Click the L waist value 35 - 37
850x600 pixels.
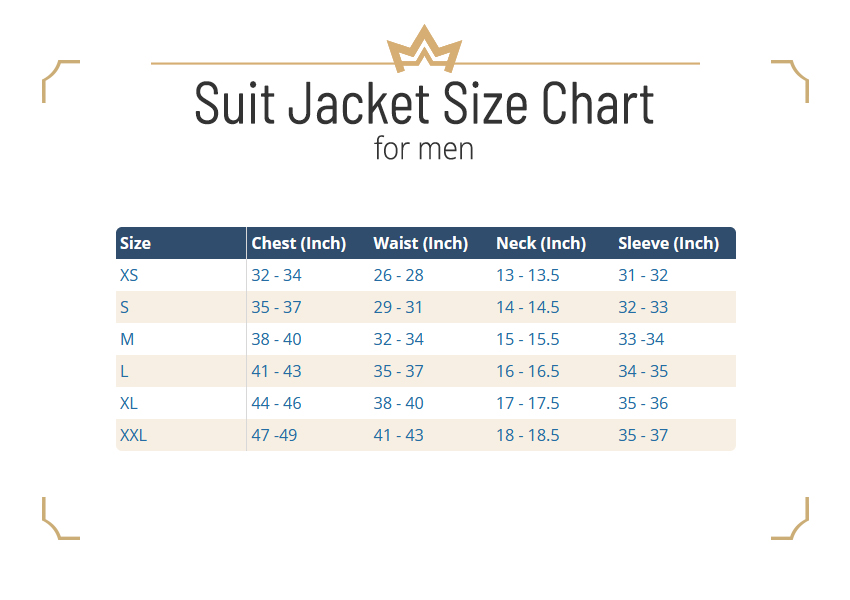398,371
